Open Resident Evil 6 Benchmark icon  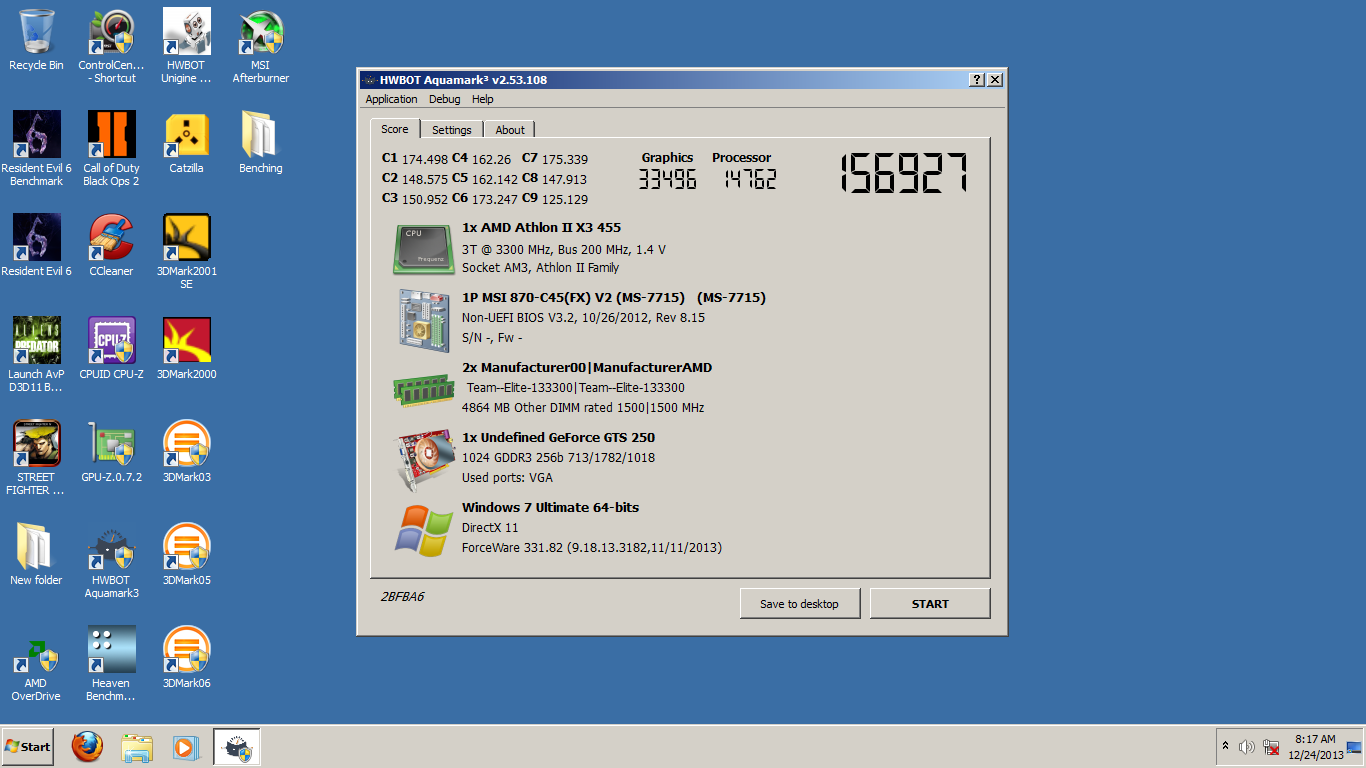click(37, 148)
